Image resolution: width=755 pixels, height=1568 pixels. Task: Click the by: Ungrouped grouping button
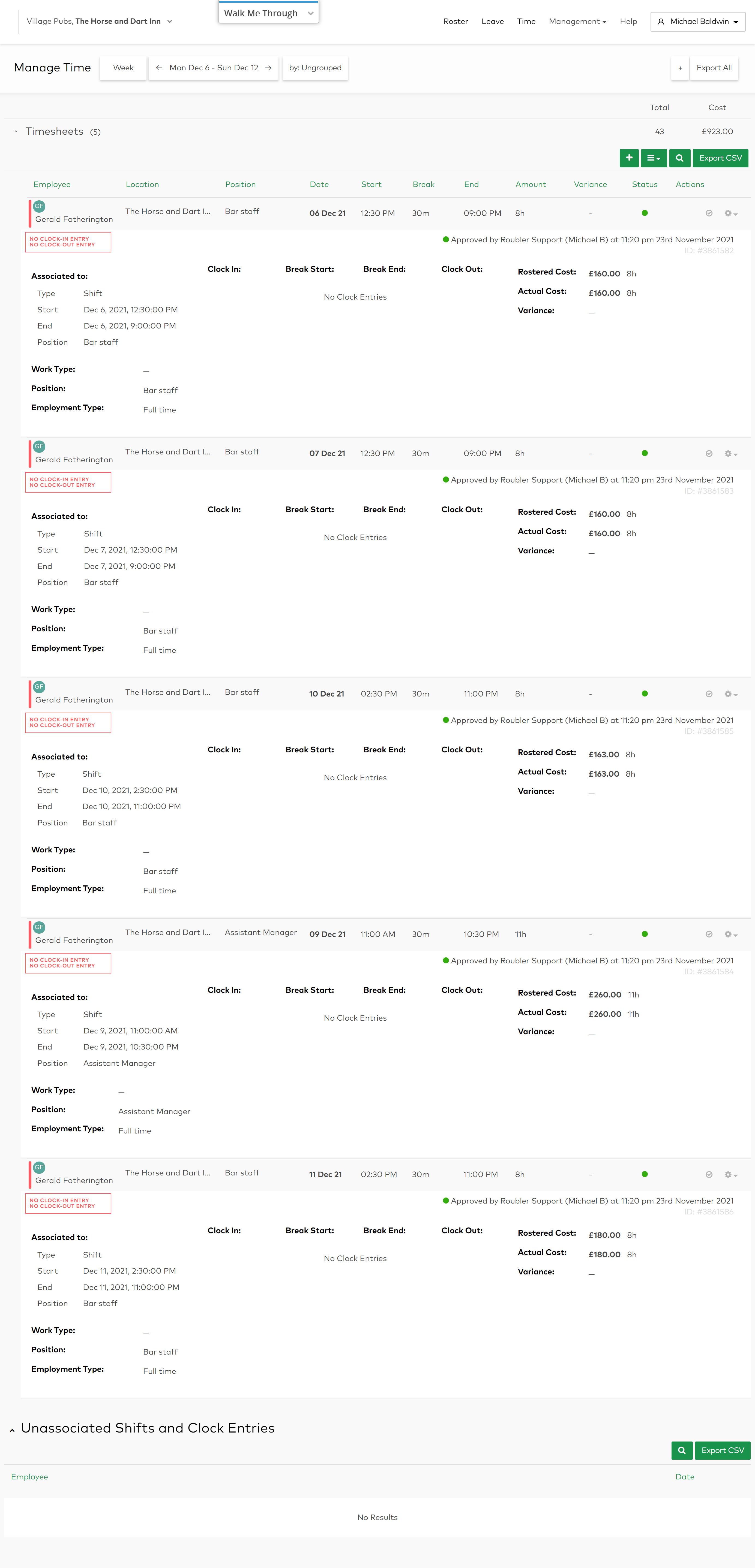tap(315, 68)
